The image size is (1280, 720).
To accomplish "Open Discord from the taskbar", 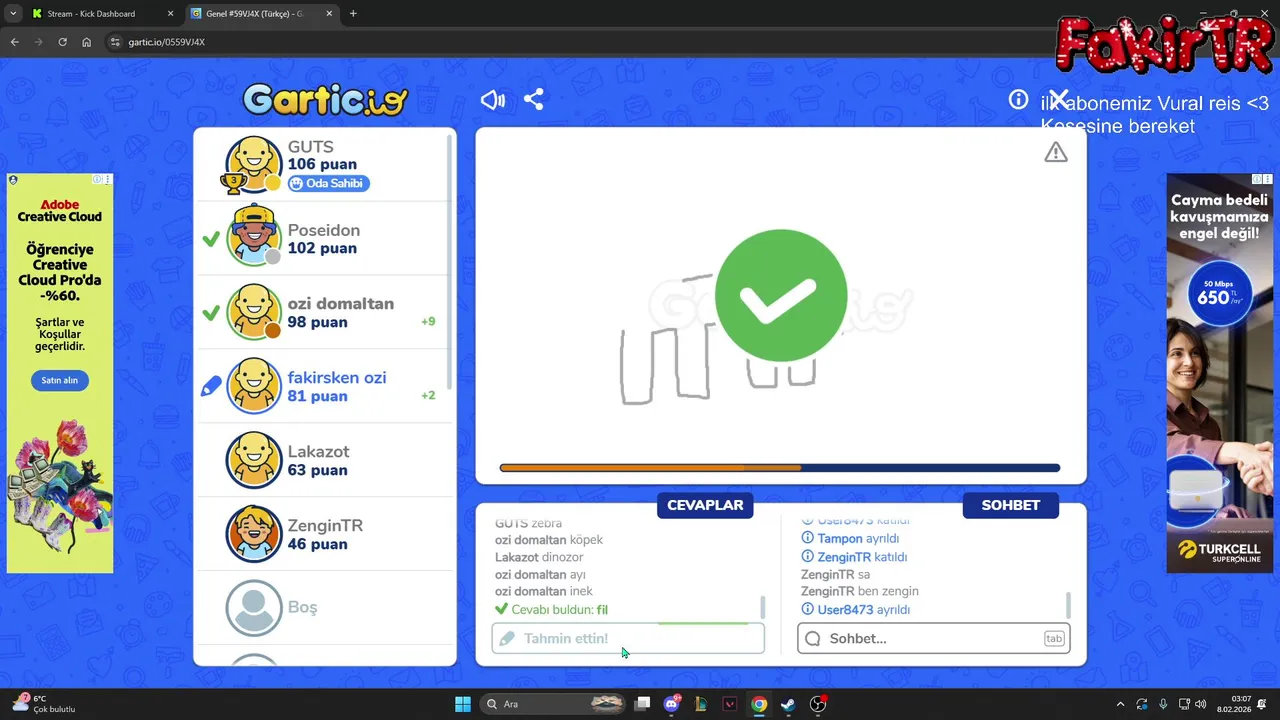I will tap(672, 704).
